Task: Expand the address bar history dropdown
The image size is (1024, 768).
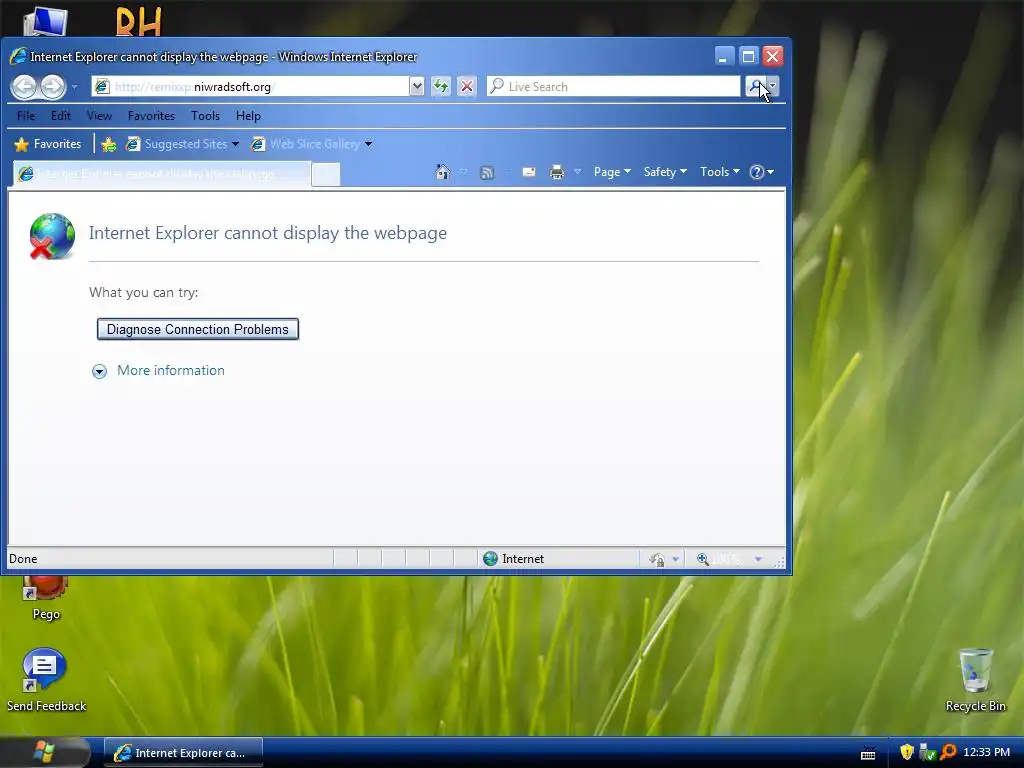Action: 417,86
